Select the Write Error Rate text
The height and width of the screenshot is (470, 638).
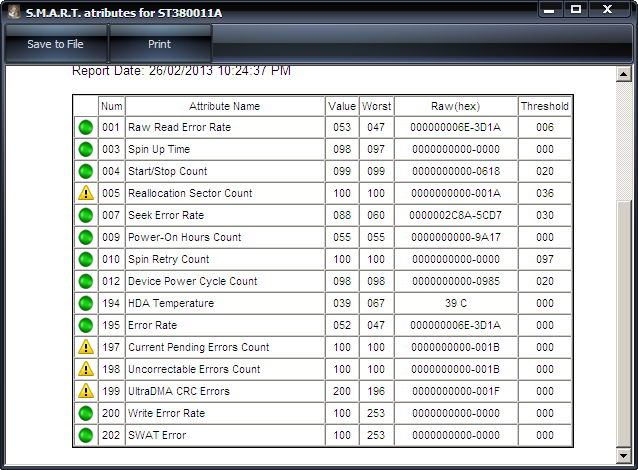click(x=166, y=413)
